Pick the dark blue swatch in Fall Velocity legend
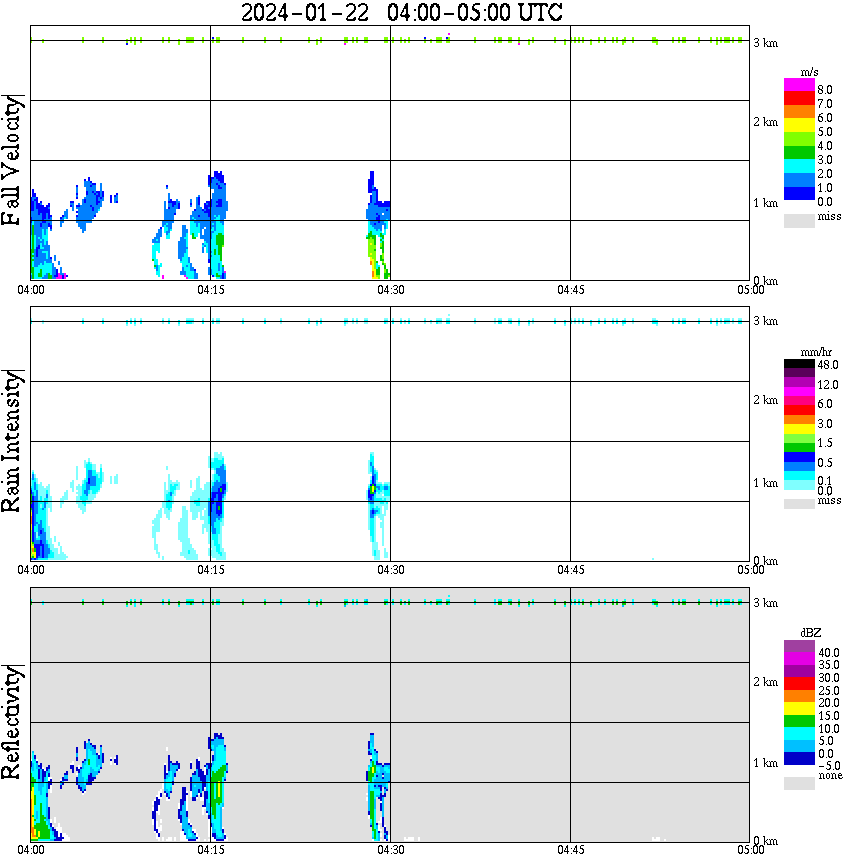 click(799, 194)
